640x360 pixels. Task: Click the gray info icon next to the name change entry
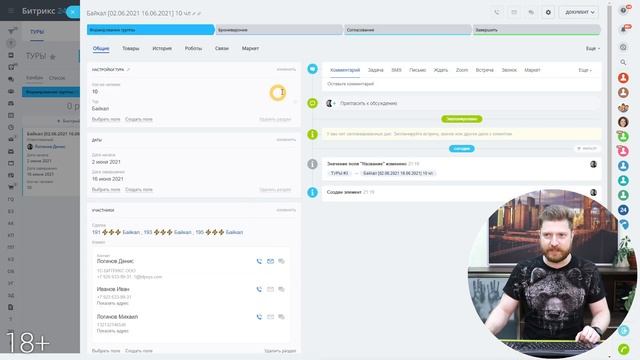[x=312, y=164]
